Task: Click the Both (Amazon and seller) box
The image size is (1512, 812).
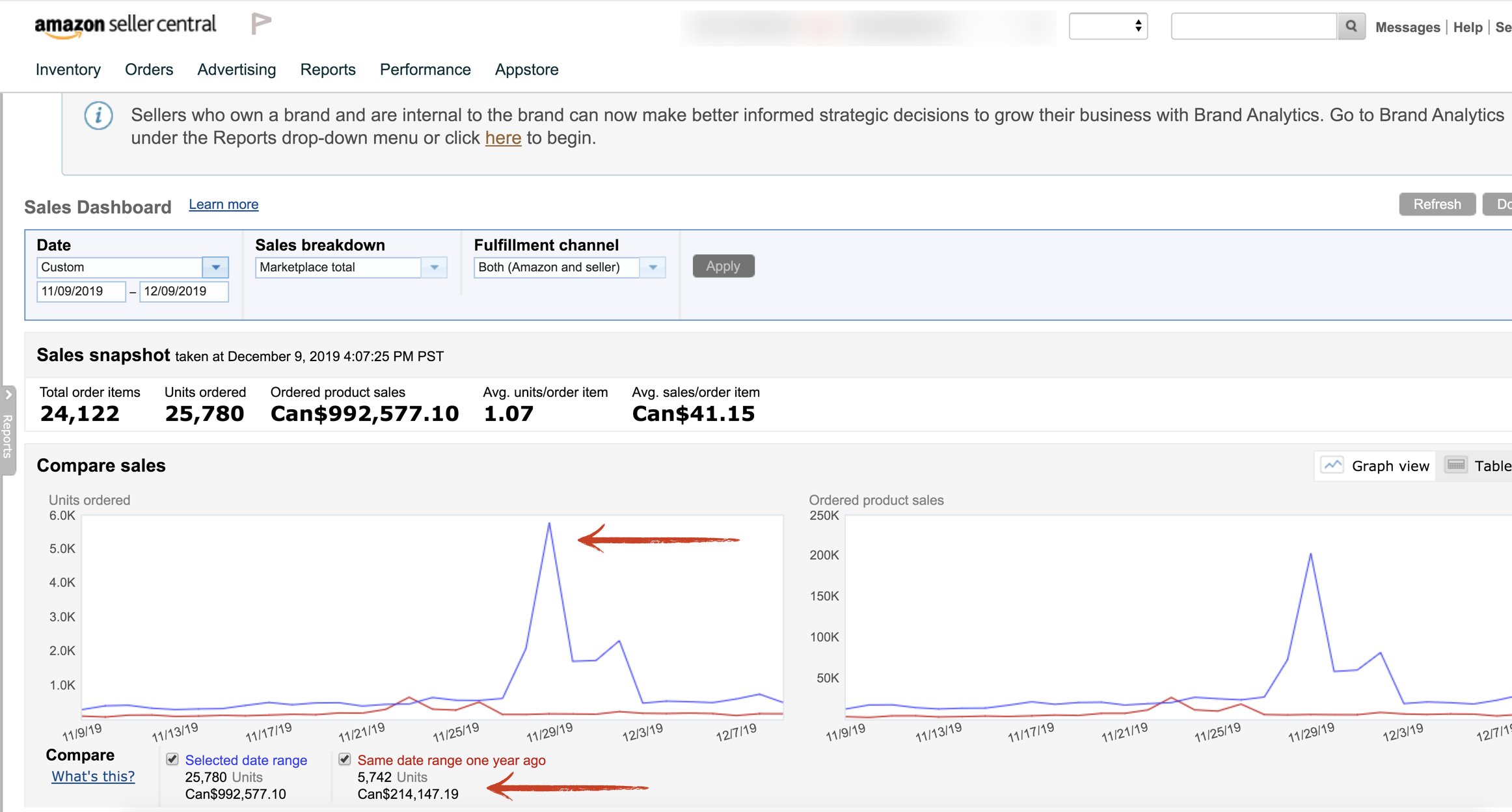Action: [x=557, y=267]
